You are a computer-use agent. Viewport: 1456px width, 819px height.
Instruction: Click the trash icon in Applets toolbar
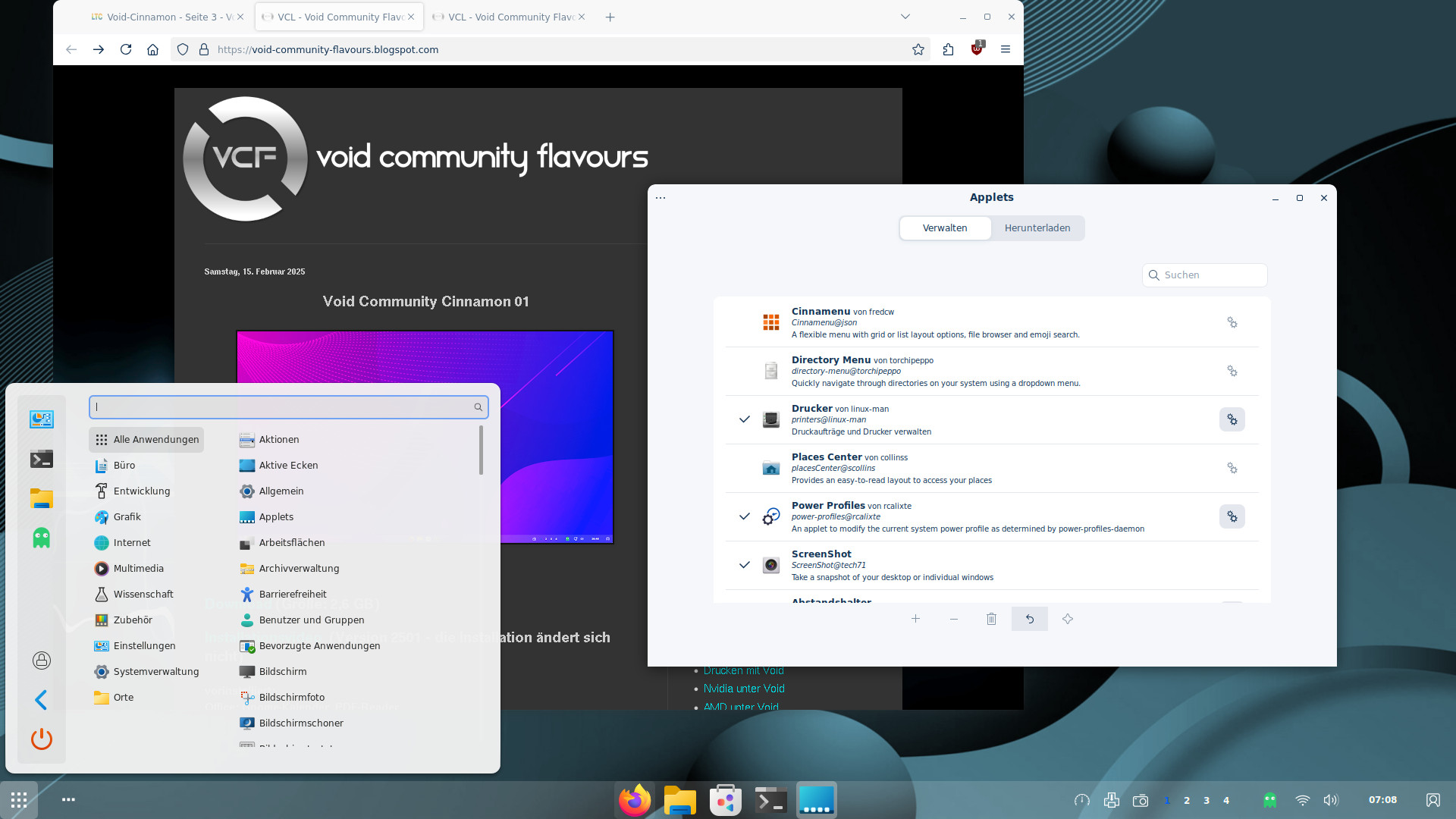click(x=991, y=619)
